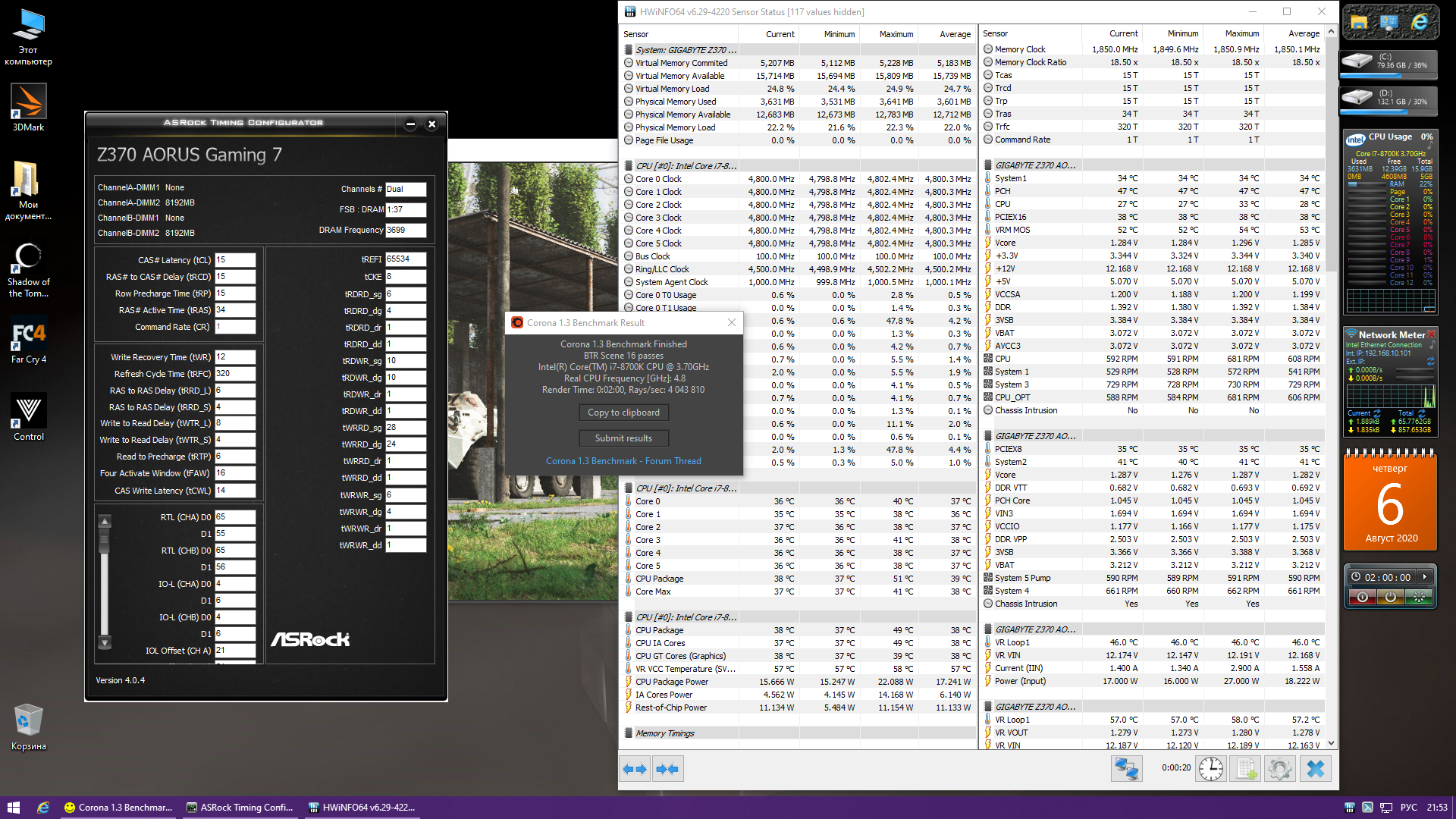Click the expand columns arrows button
The image size is (1456, 819).
[x=635, y=769]
